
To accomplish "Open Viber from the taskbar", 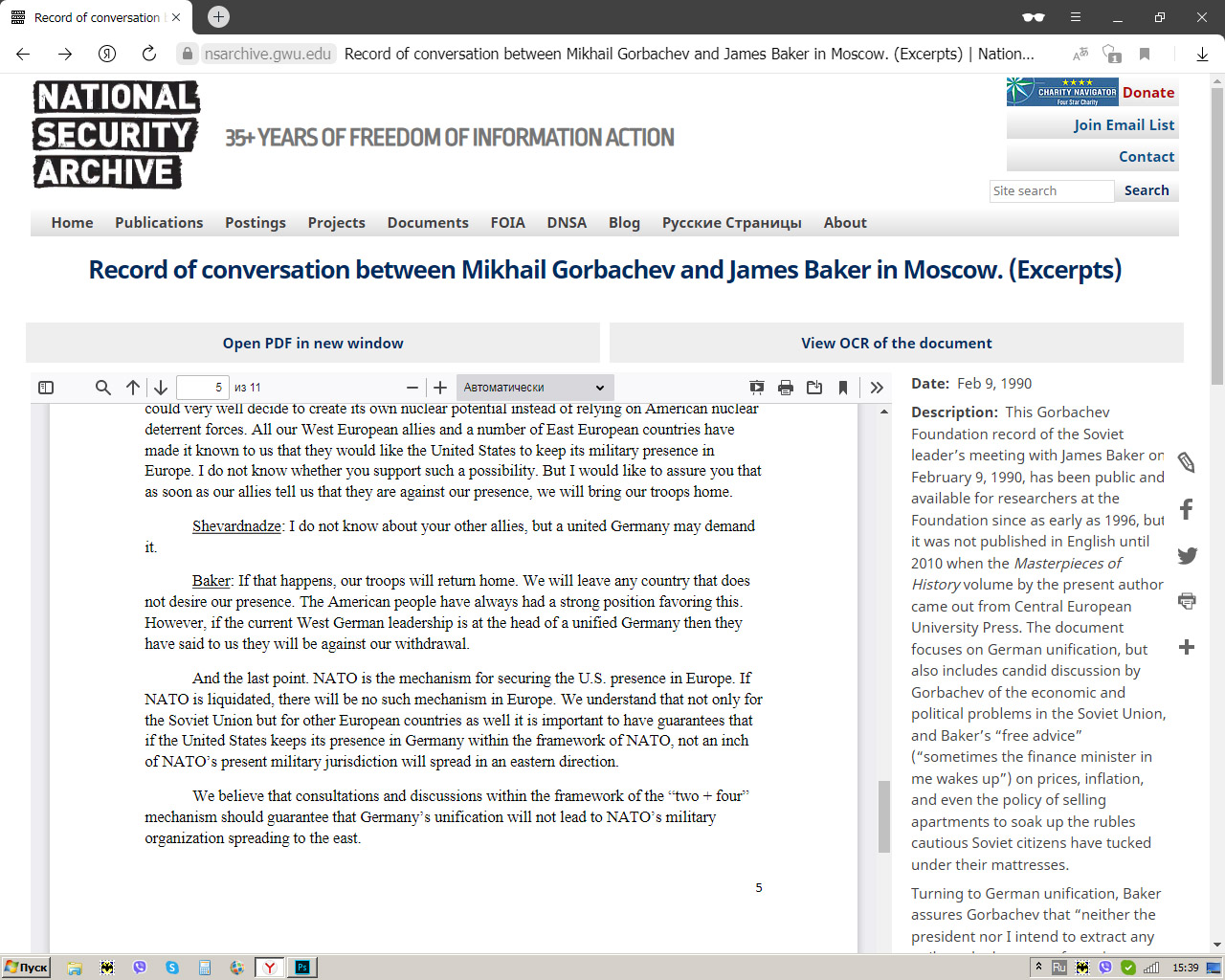I will [x=140, y=968].
